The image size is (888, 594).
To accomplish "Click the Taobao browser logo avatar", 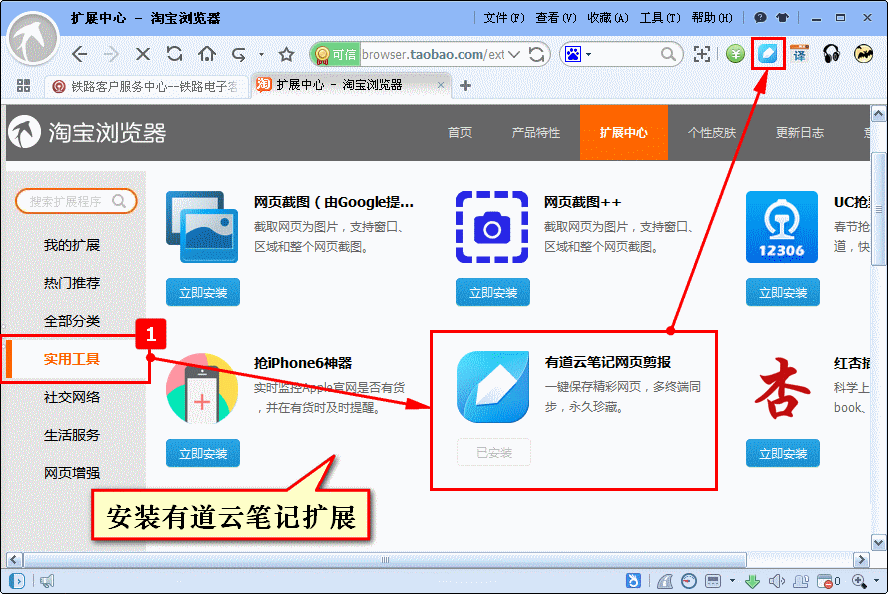I will (x=33, y=39).
